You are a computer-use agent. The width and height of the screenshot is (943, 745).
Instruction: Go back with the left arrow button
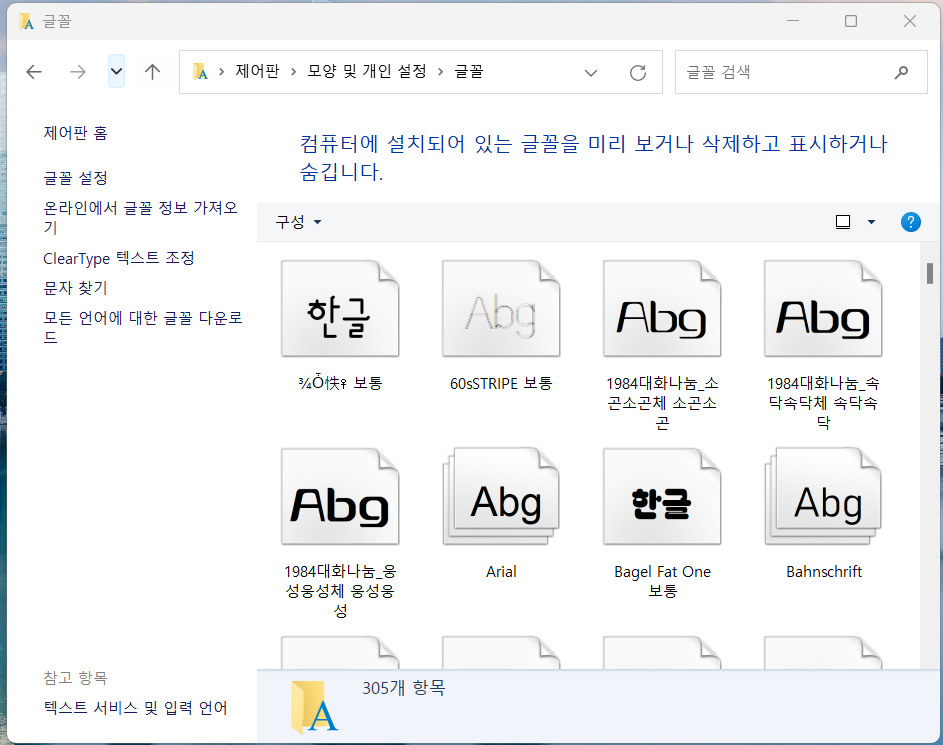34,72
